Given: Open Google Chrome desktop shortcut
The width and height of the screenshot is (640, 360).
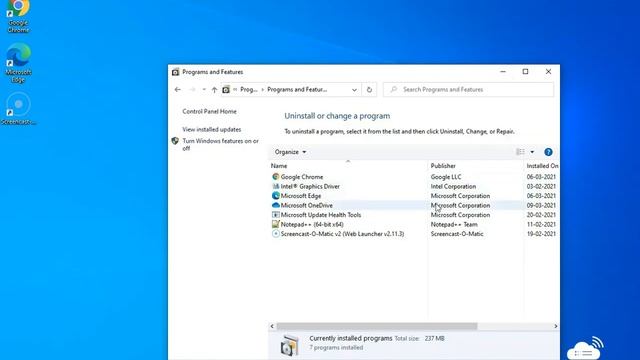Looking at the screenshot, I should 18,16.
